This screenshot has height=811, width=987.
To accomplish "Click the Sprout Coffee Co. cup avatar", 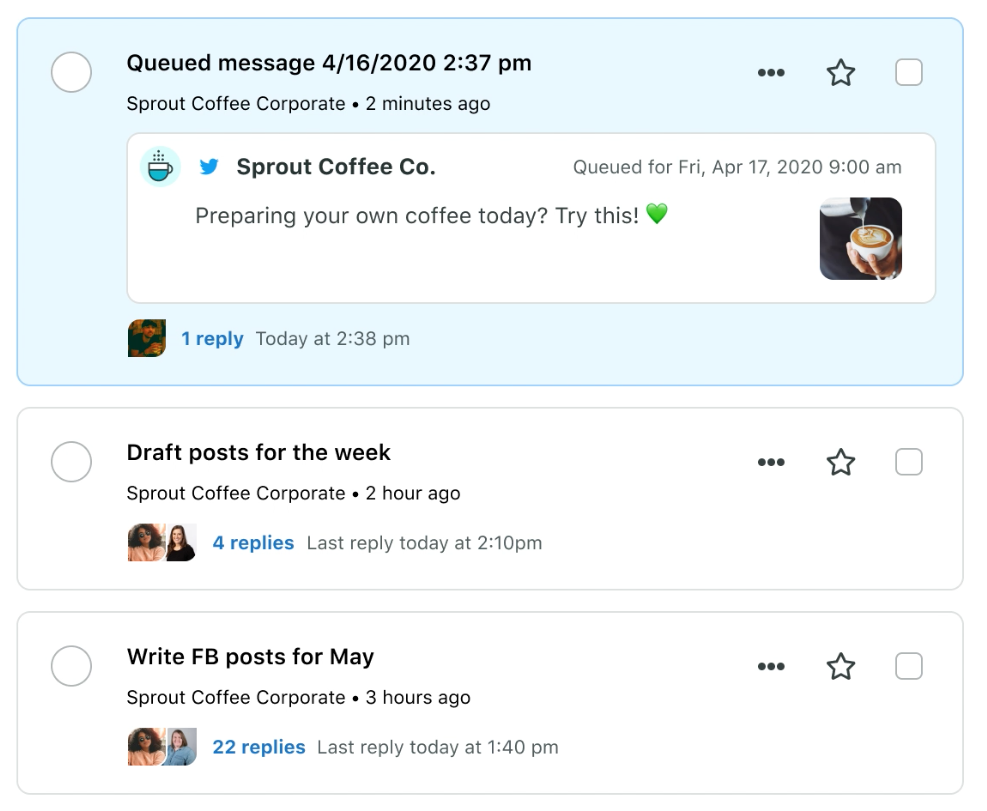I will 160,167.
